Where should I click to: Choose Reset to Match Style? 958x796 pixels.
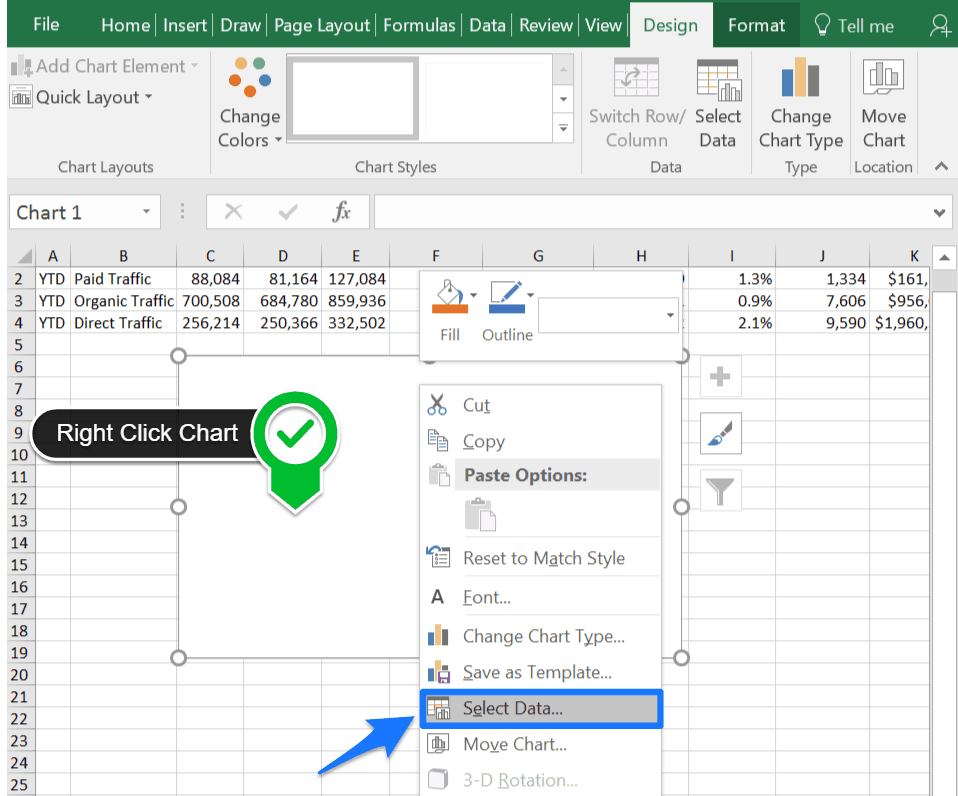coord(541,558)
